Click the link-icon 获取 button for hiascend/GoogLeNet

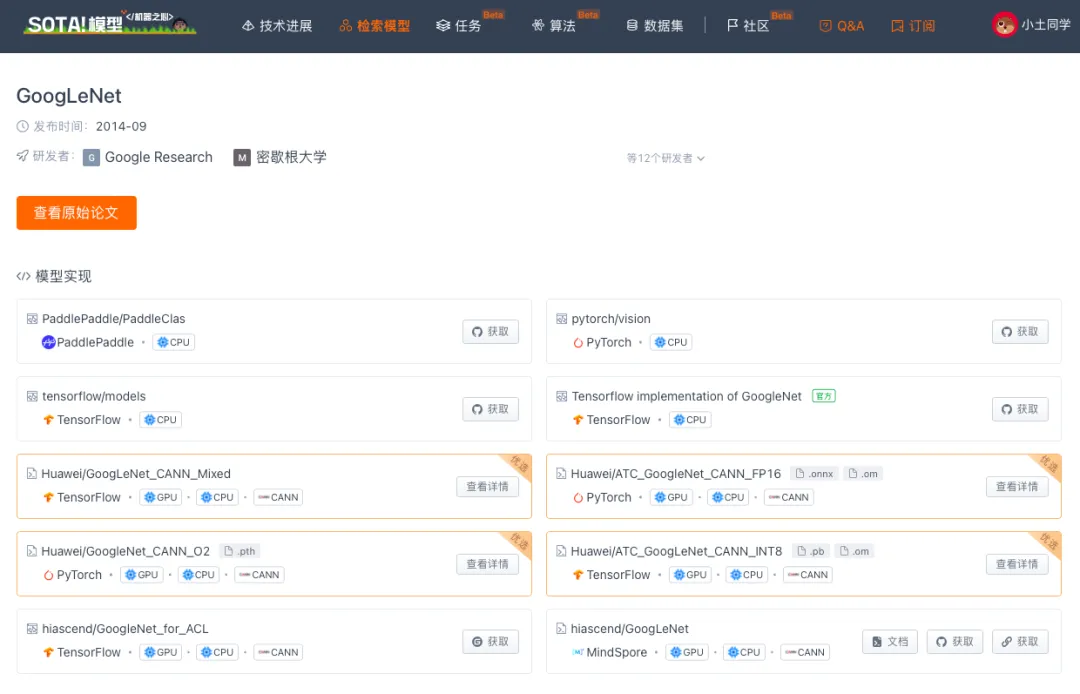(x=1020, y=642)
